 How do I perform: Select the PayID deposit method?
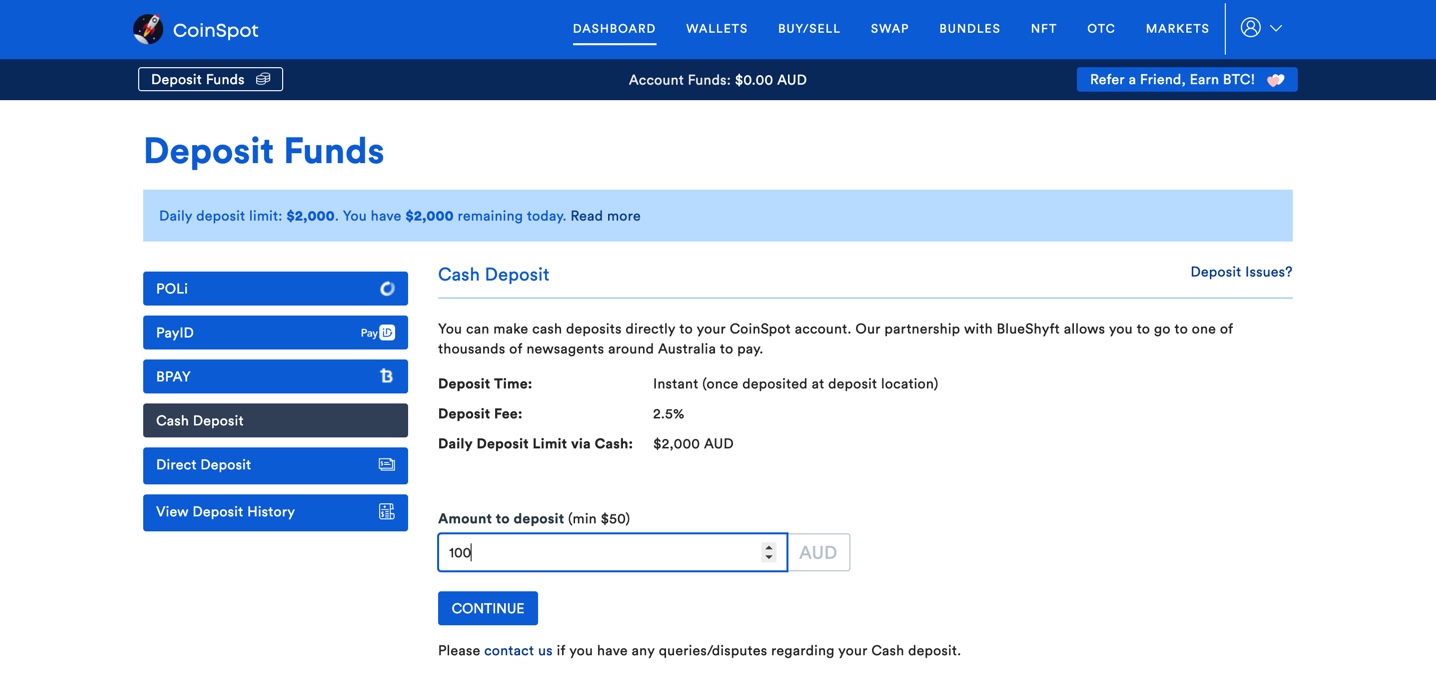[275, 332]
